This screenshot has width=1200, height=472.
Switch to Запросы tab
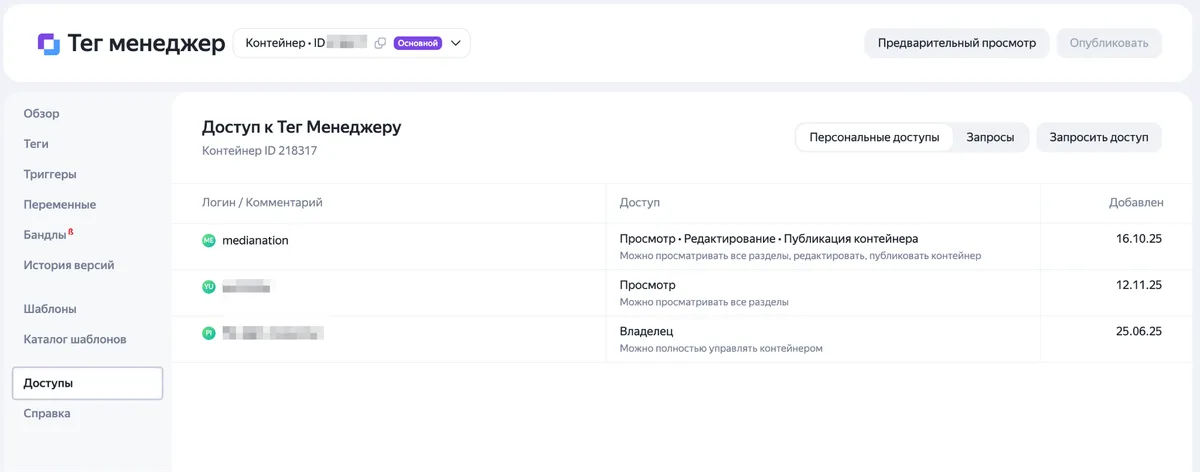point(990,138)
